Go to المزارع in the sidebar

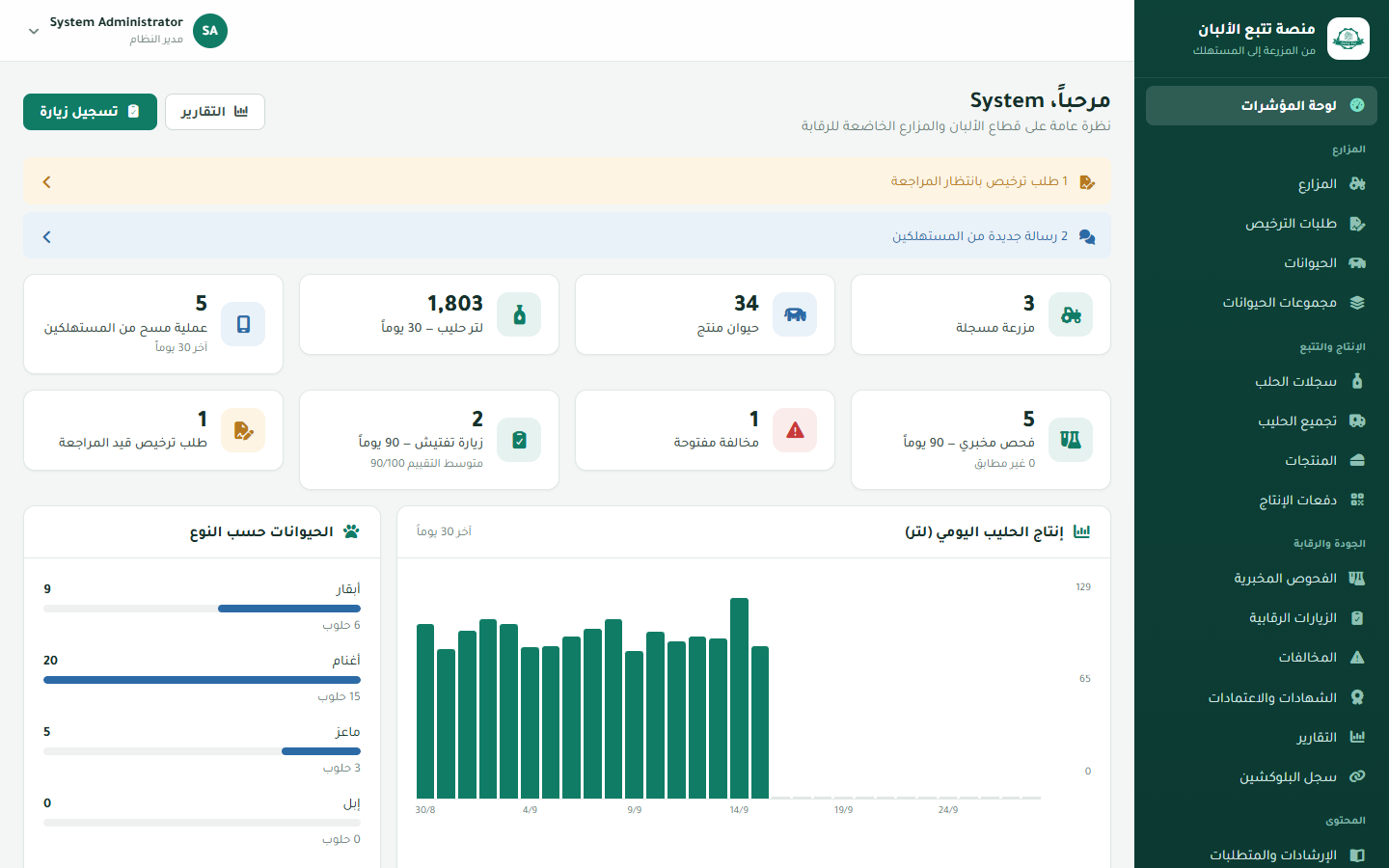[1262, 184]
